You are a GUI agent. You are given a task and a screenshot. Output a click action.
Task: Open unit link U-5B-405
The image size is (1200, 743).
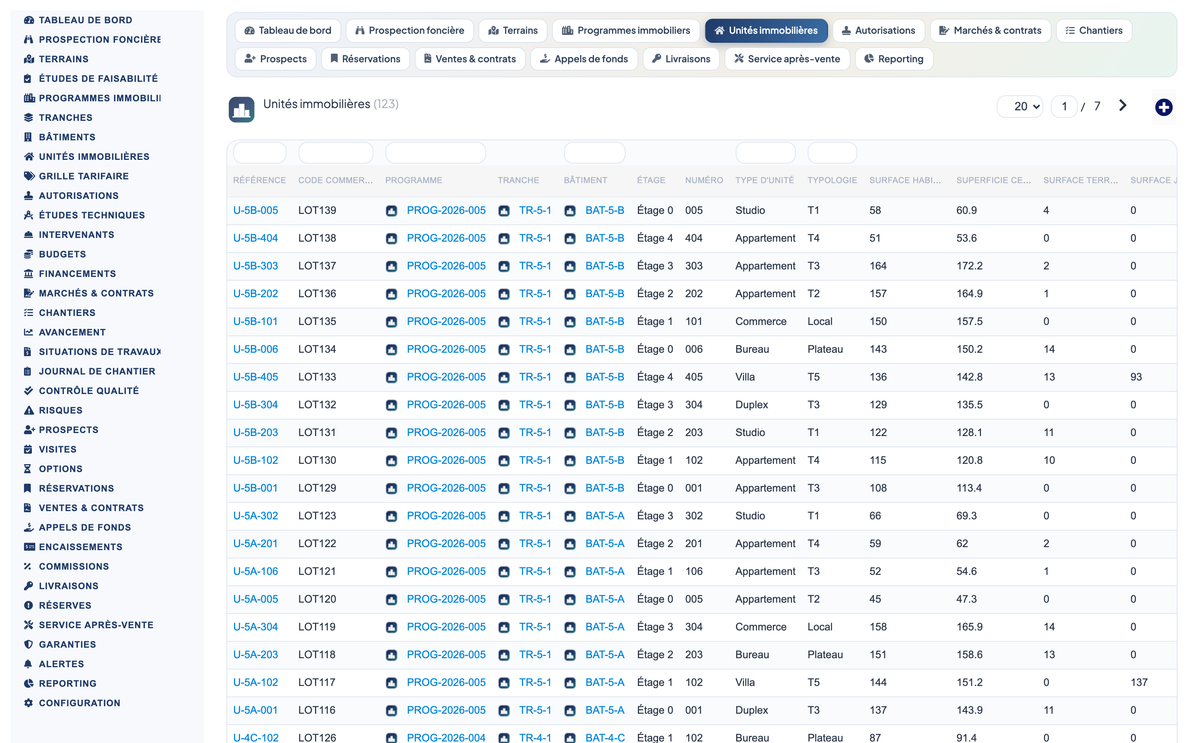pos(256,377)
